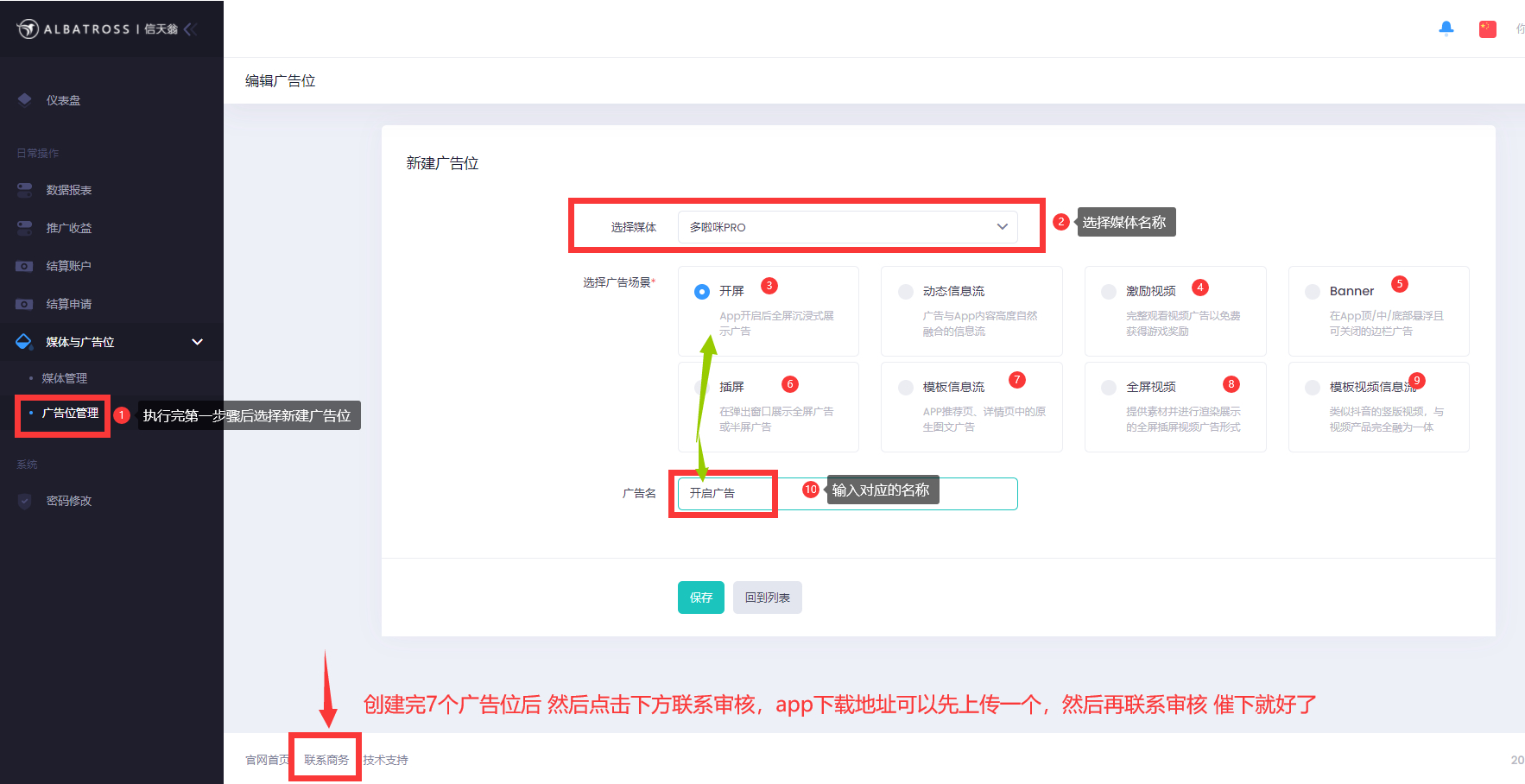The height and width of the screenshot is (784, 1525).
Task: Select the 媒体与广告位 diamond icon
Action: (x=25, y=341)
